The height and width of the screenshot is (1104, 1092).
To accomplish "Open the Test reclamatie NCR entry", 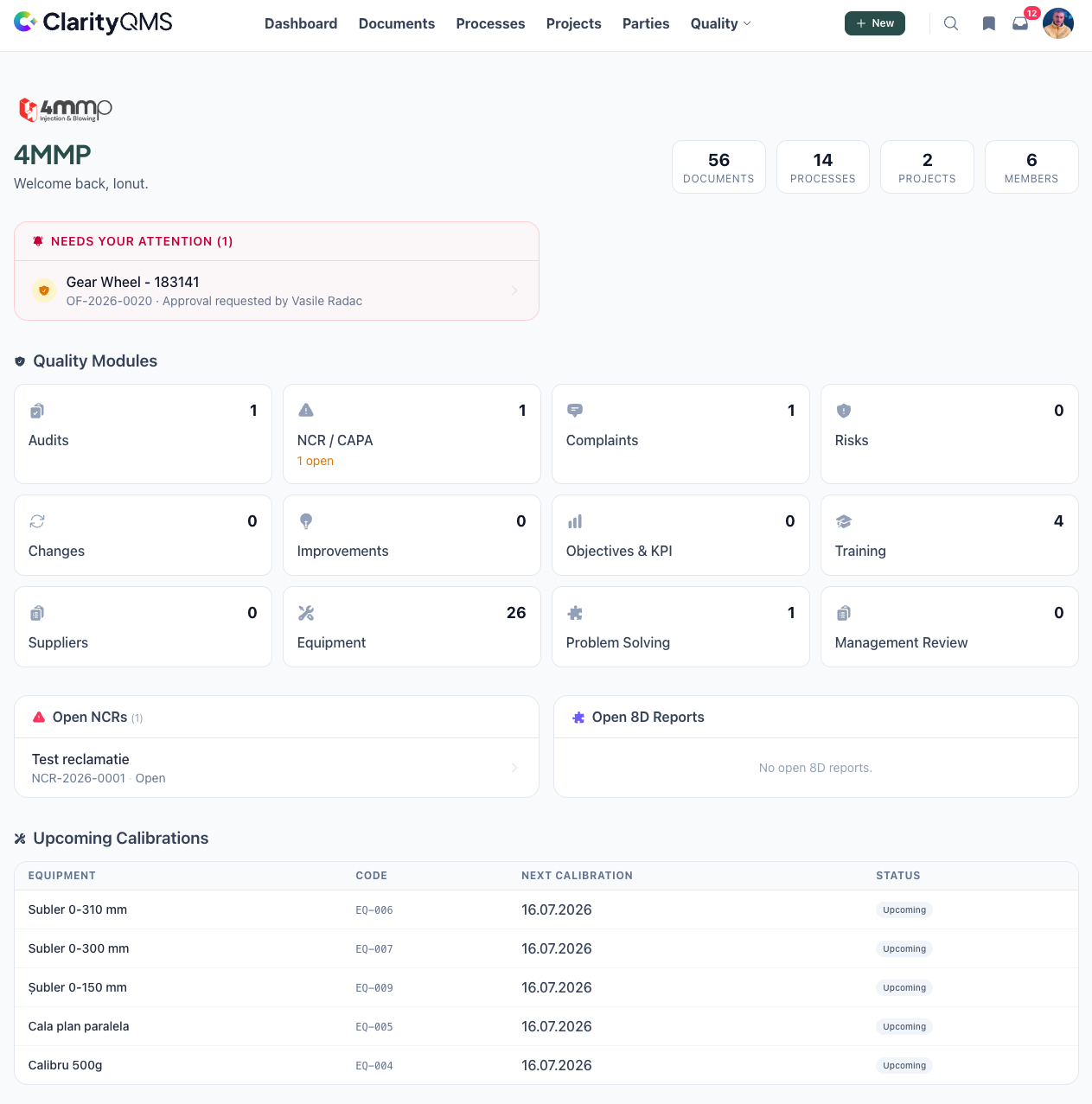I will tap(277, 768).
